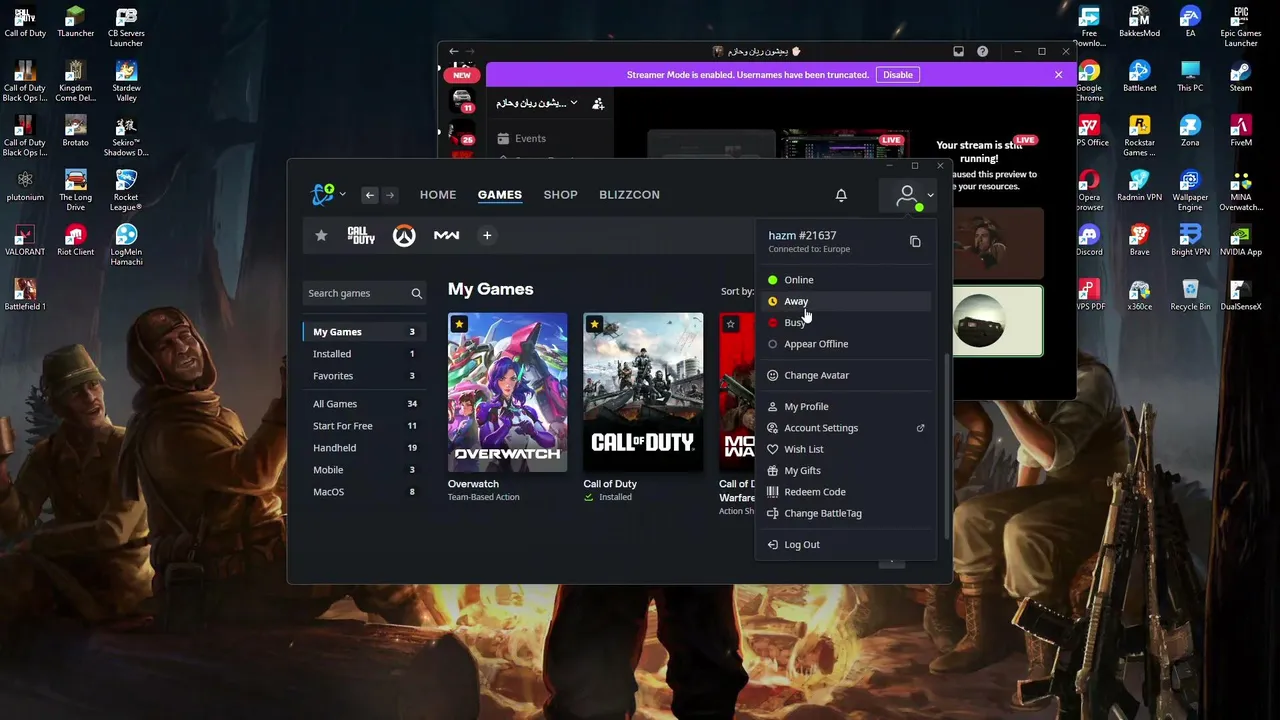The image size is (1280, 720).
Task: Switch to the HOME tab
Action: click(x=438, y=195)
